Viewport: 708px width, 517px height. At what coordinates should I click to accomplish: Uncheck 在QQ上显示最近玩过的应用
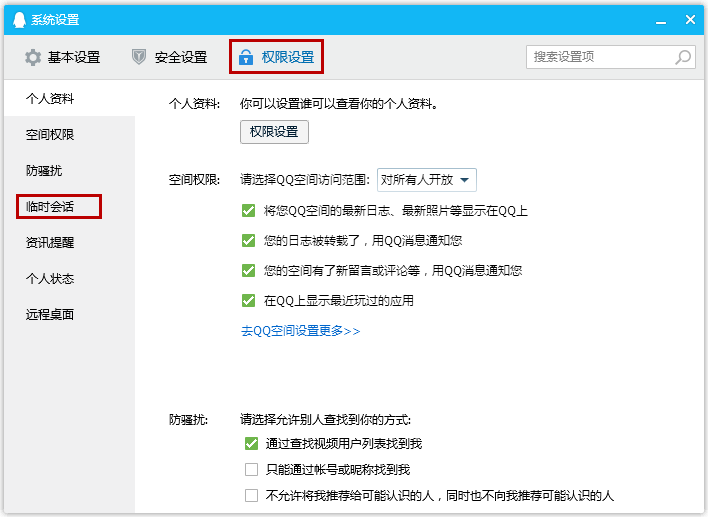pyautogui.click(x=248, y=301)
